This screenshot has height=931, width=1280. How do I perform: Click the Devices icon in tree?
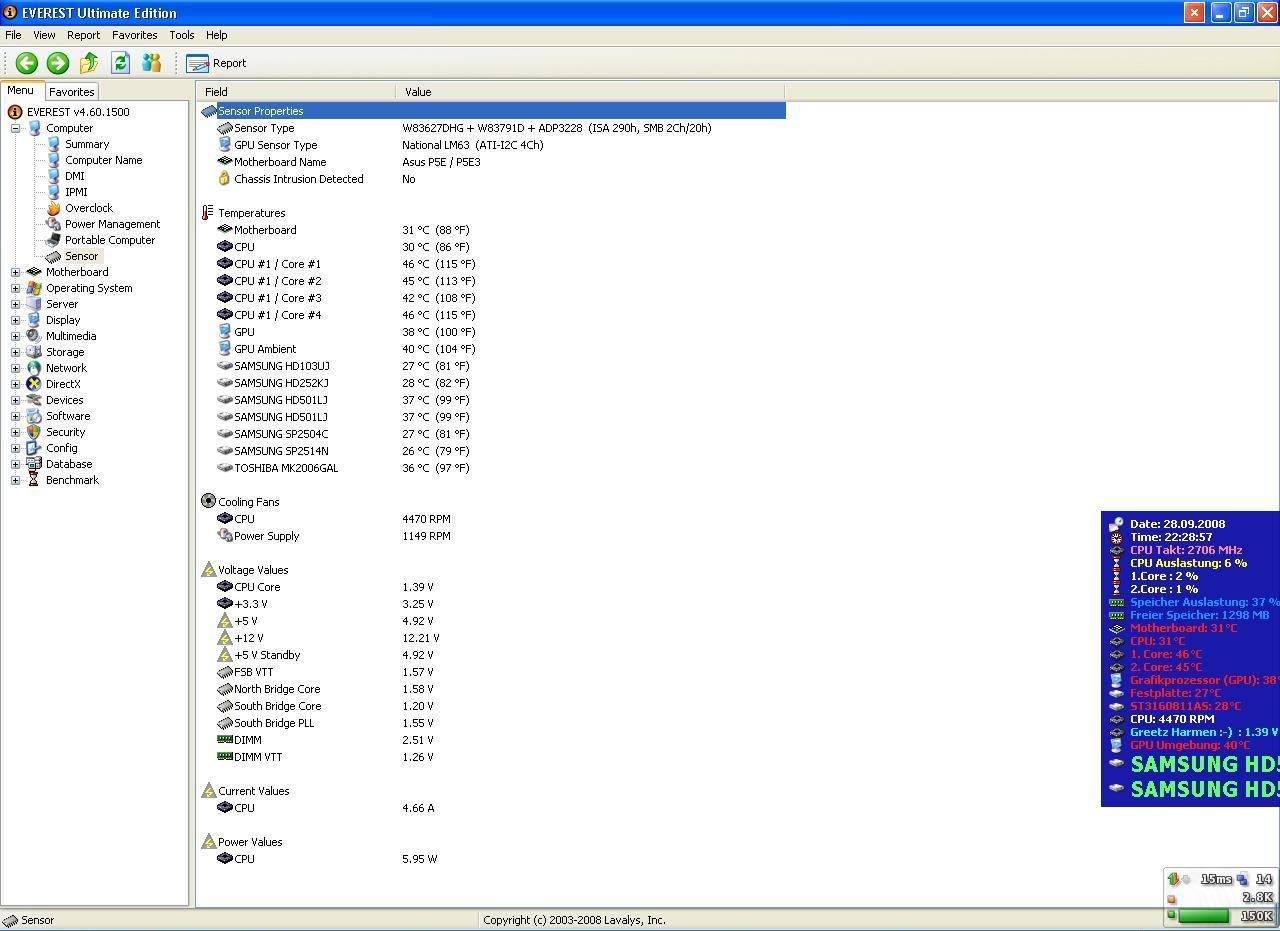[x=34, y=400]
